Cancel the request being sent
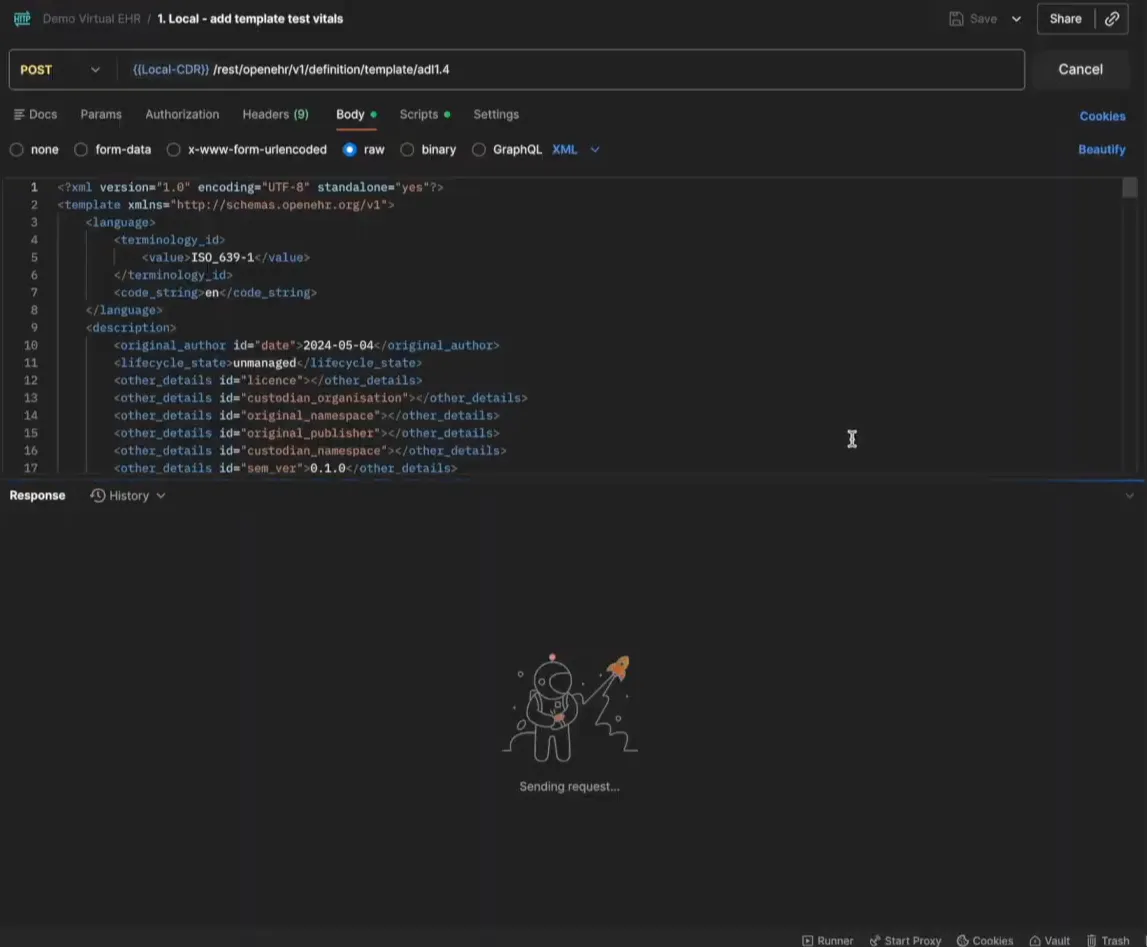The image size is (1147, 947). point(1080,70)
